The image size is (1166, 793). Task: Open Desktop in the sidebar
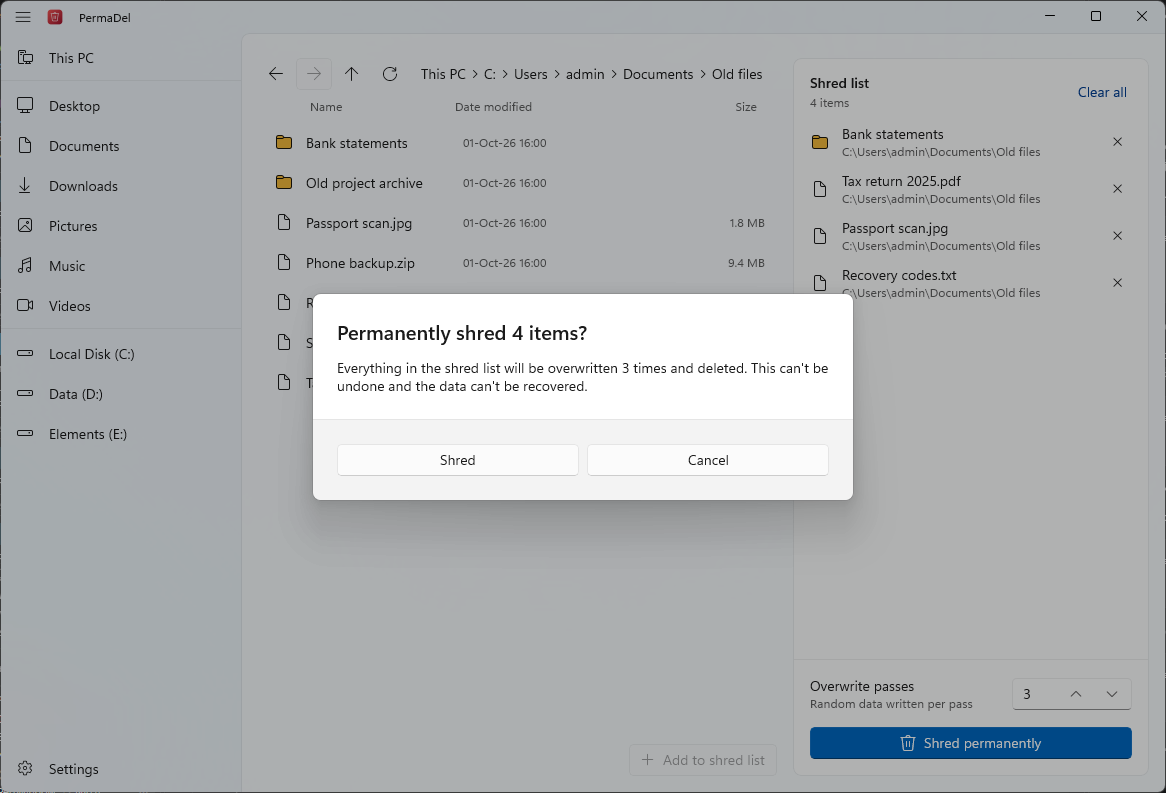click(x=120, y=106)
